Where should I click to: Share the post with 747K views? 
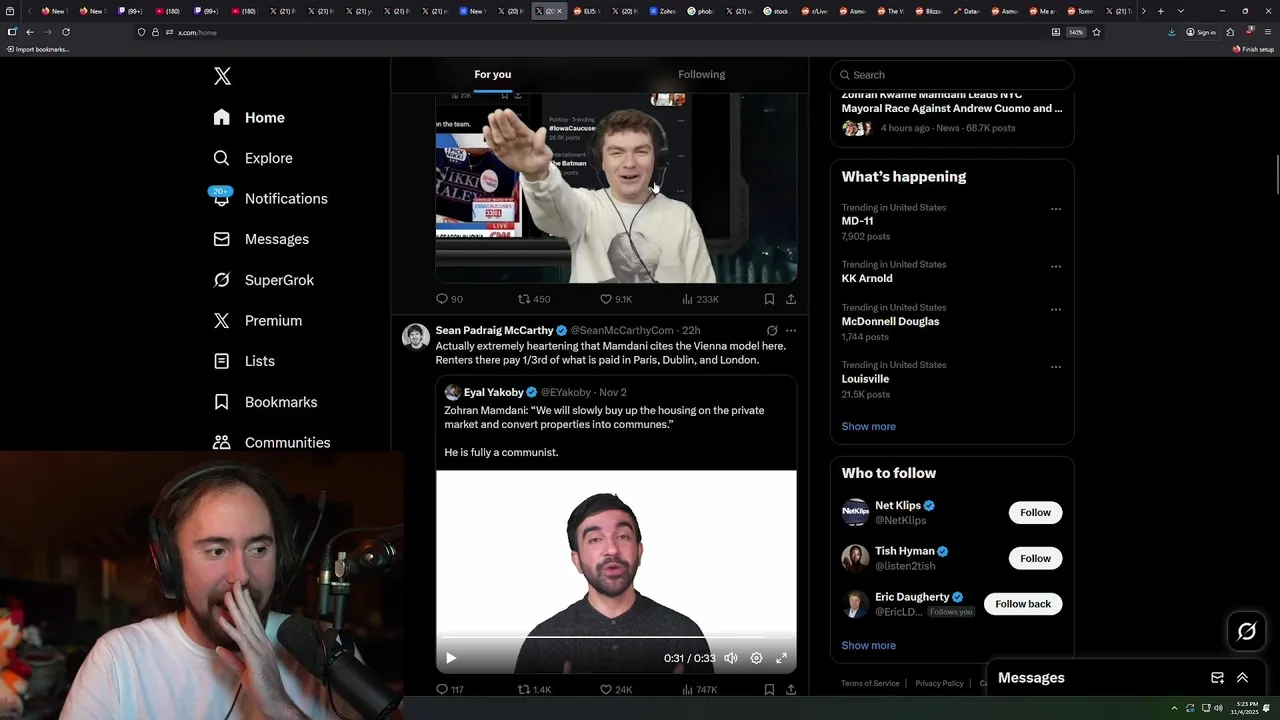click(791, 689)
